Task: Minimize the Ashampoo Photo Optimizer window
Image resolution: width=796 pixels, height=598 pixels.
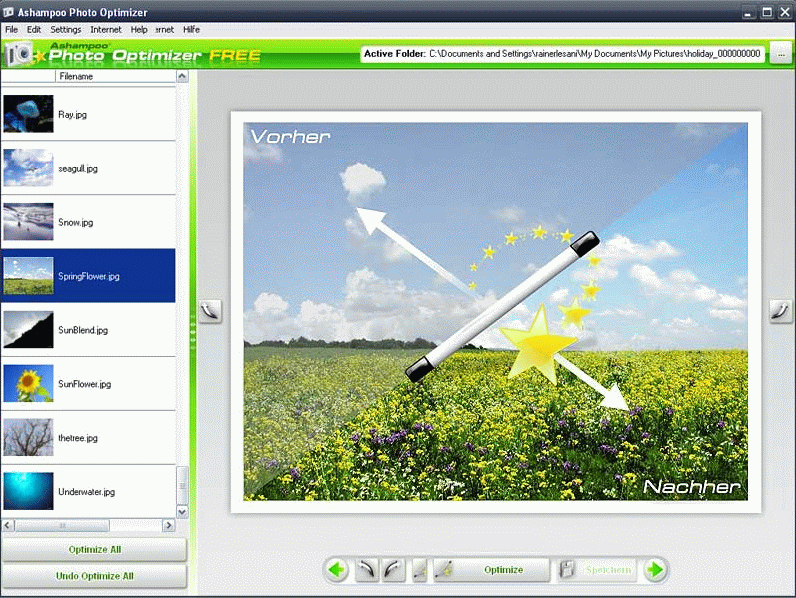Action: point(748,12)
